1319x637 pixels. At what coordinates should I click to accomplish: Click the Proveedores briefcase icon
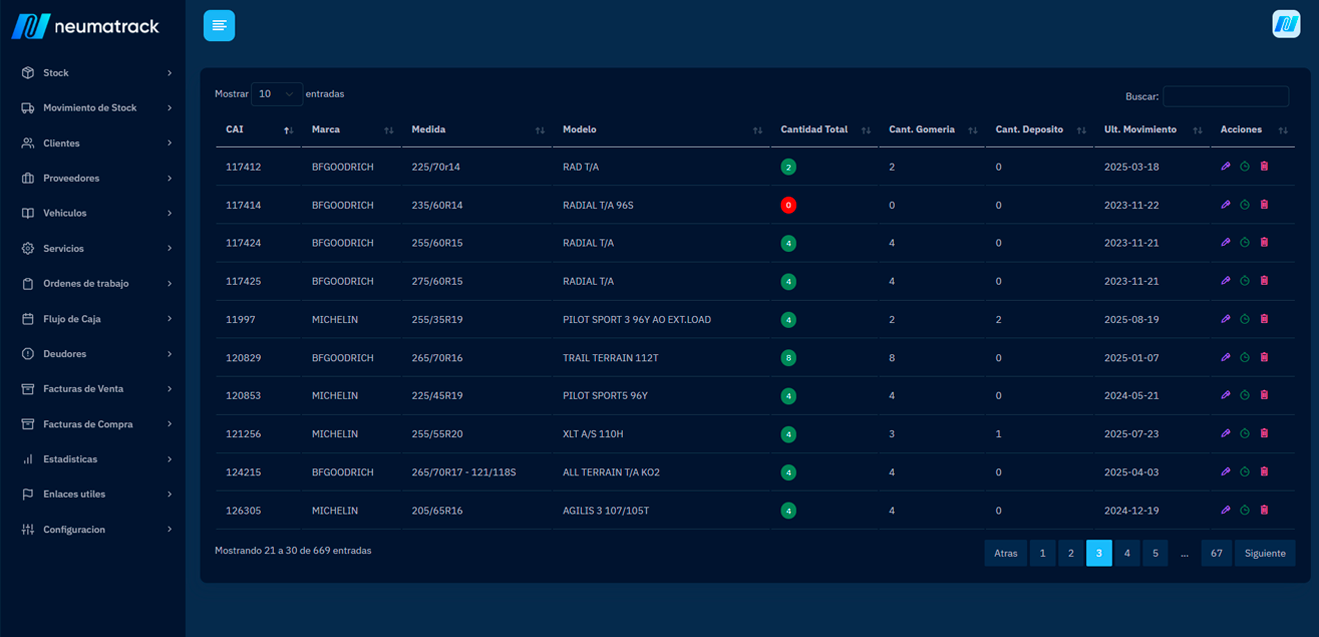28,178
